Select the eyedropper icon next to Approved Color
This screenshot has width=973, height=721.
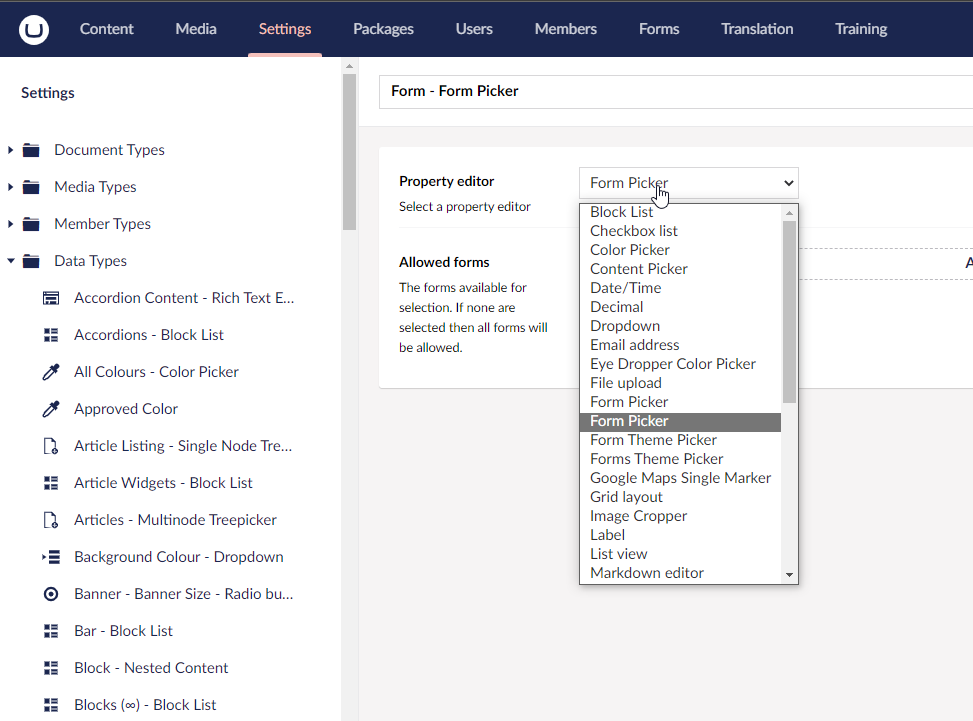click(x=51, y=408)
